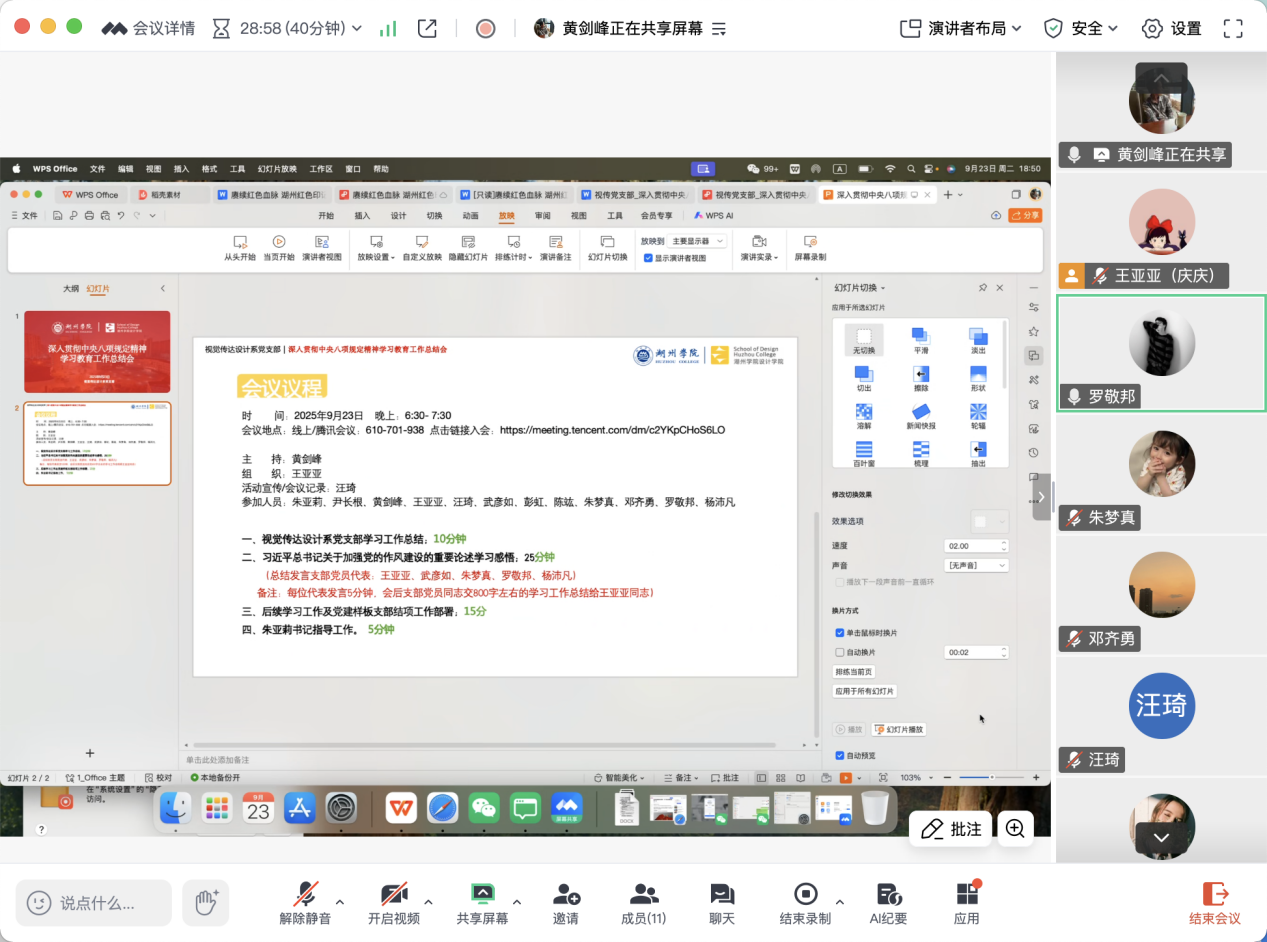Click the 结束会议 end meeting button

[1214, 903]
